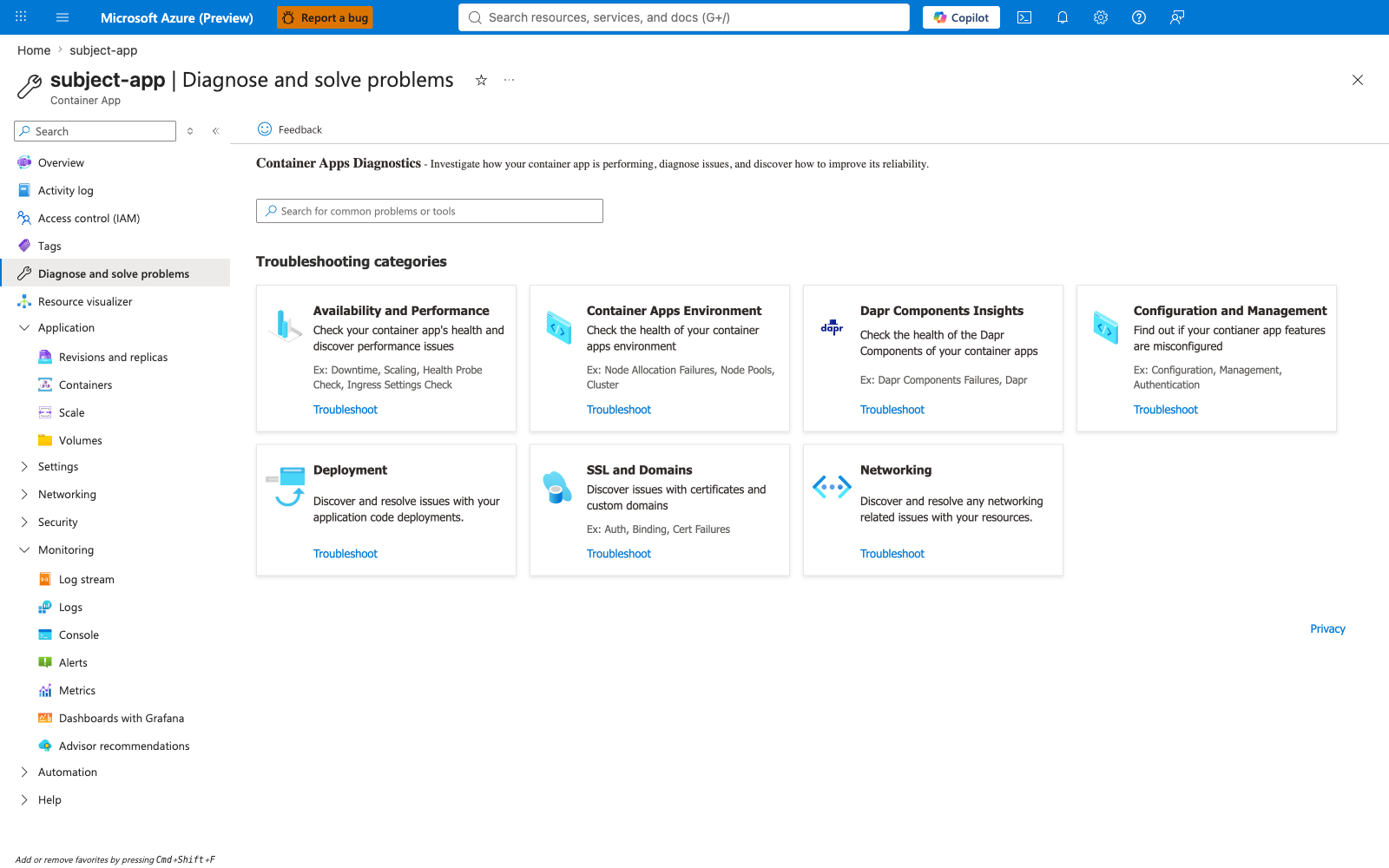Troubleshoot Container Apps Environment
1389x868 pixels.
click(618, 410)
